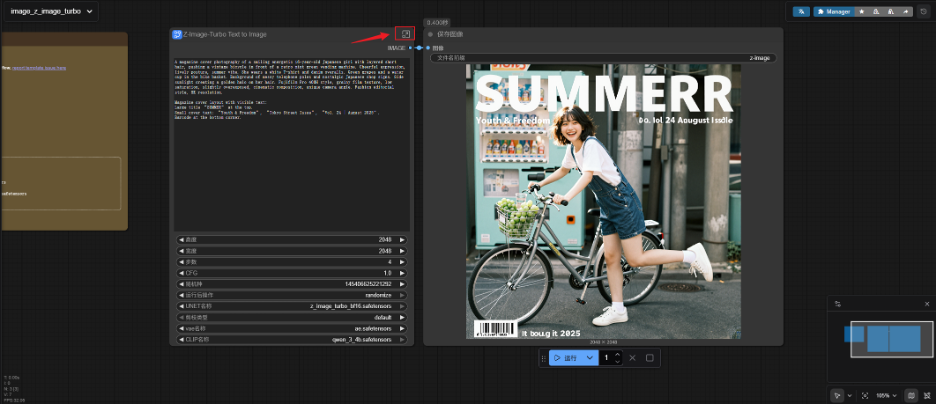Click the subgraph icon highlighted in red
Viewport: 936px width, 404px height.
pyautogui.click(x=405, y=34)
